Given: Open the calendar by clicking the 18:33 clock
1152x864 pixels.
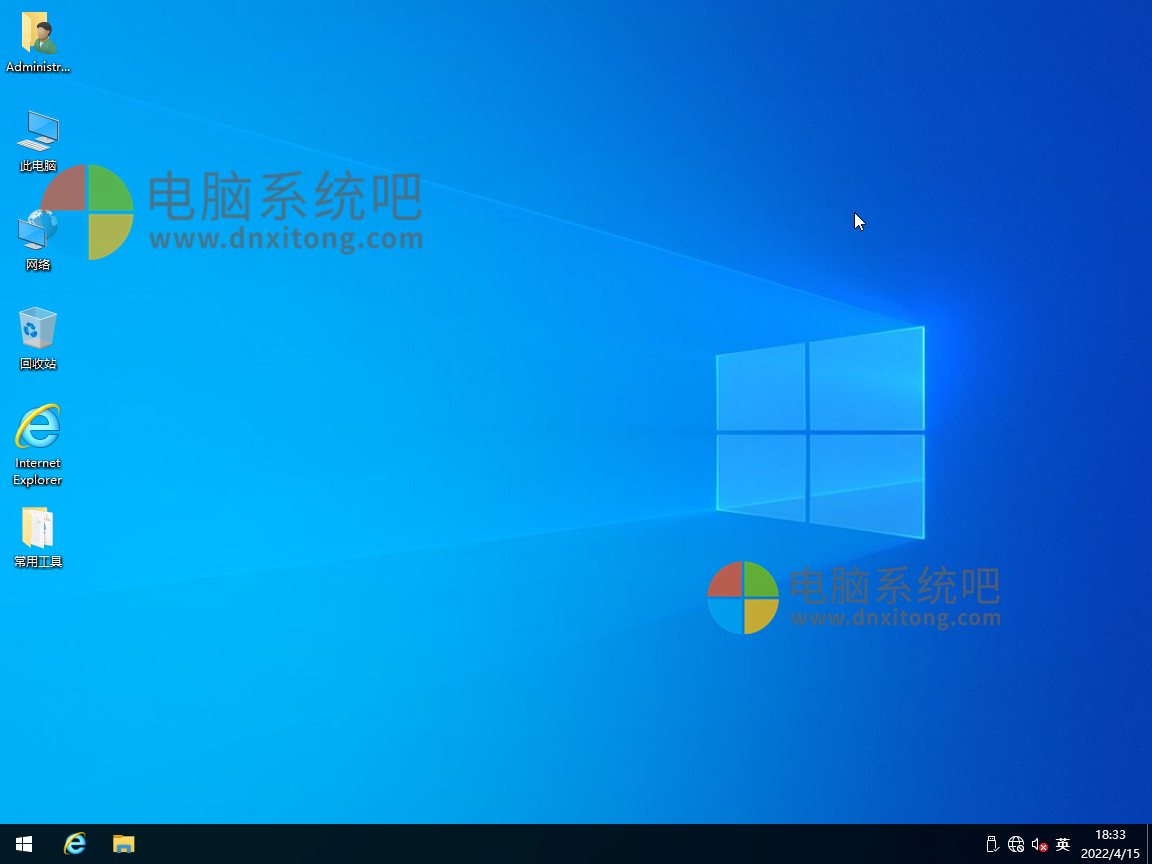Looking at the screenshot, I should click(1110, 834).
